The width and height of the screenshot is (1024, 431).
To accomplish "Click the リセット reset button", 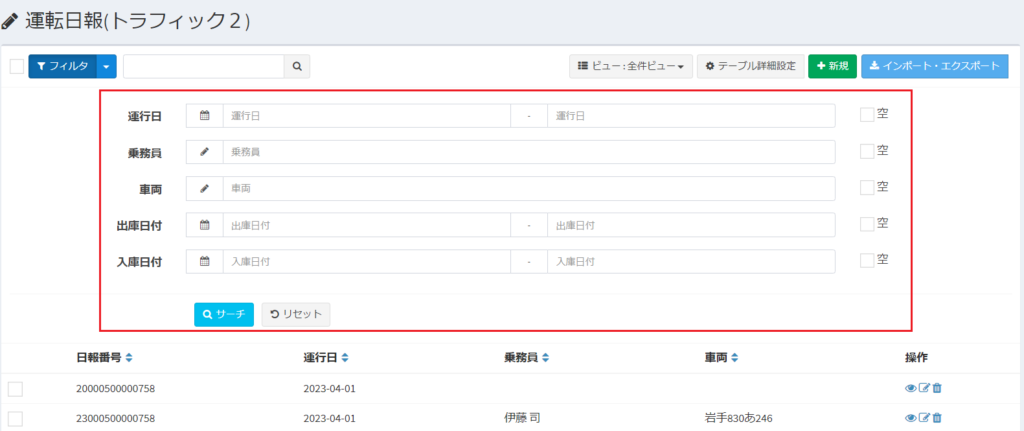I will coord(296,314).
